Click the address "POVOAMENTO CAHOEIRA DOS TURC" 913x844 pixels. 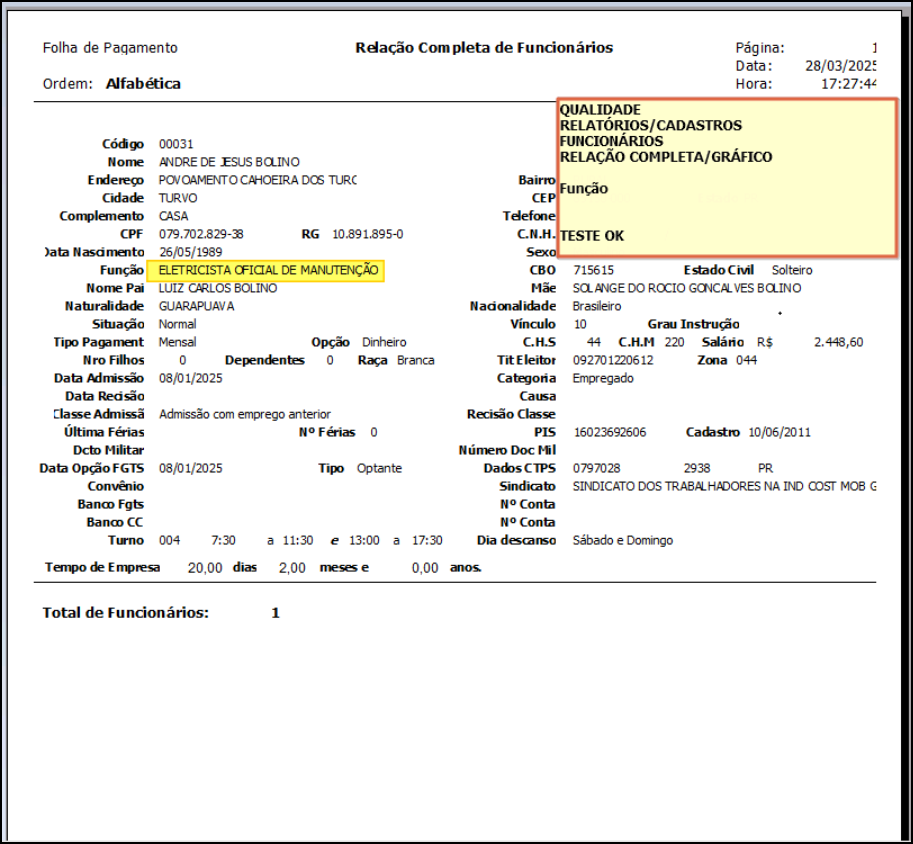(257, 180)
